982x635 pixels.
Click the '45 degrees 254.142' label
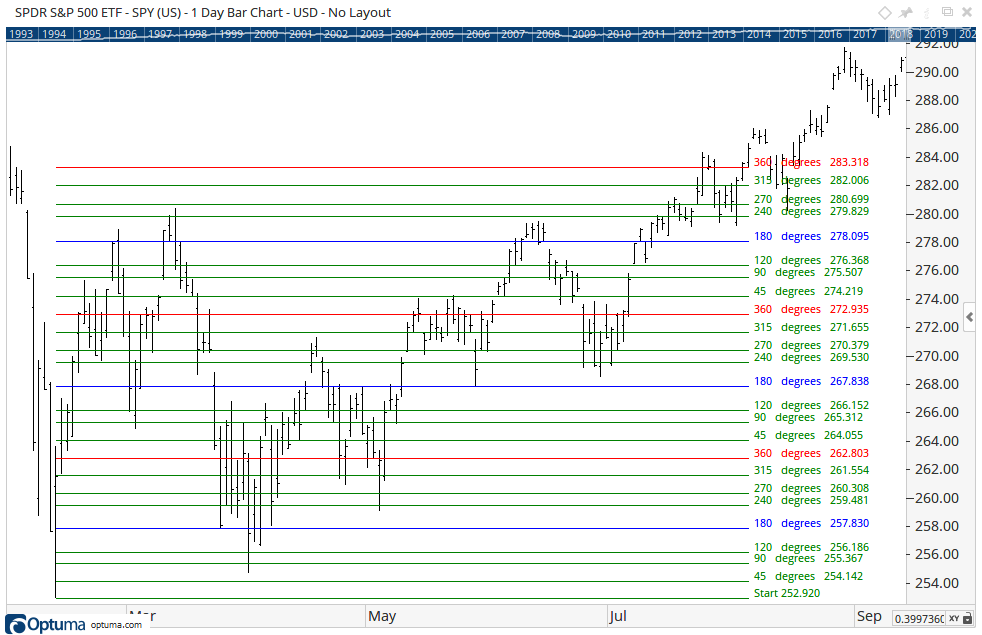tap(808, 576)
